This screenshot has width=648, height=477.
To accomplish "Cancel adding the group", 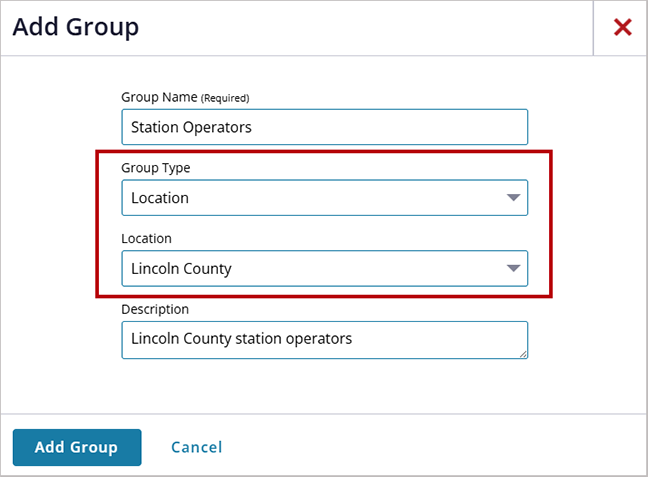I will coord(196,447).
